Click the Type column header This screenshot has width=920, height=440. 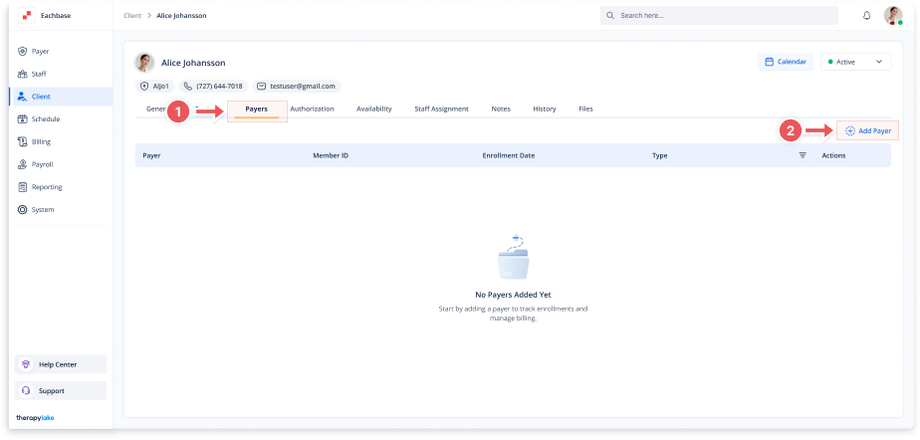(x=659, y=155)
